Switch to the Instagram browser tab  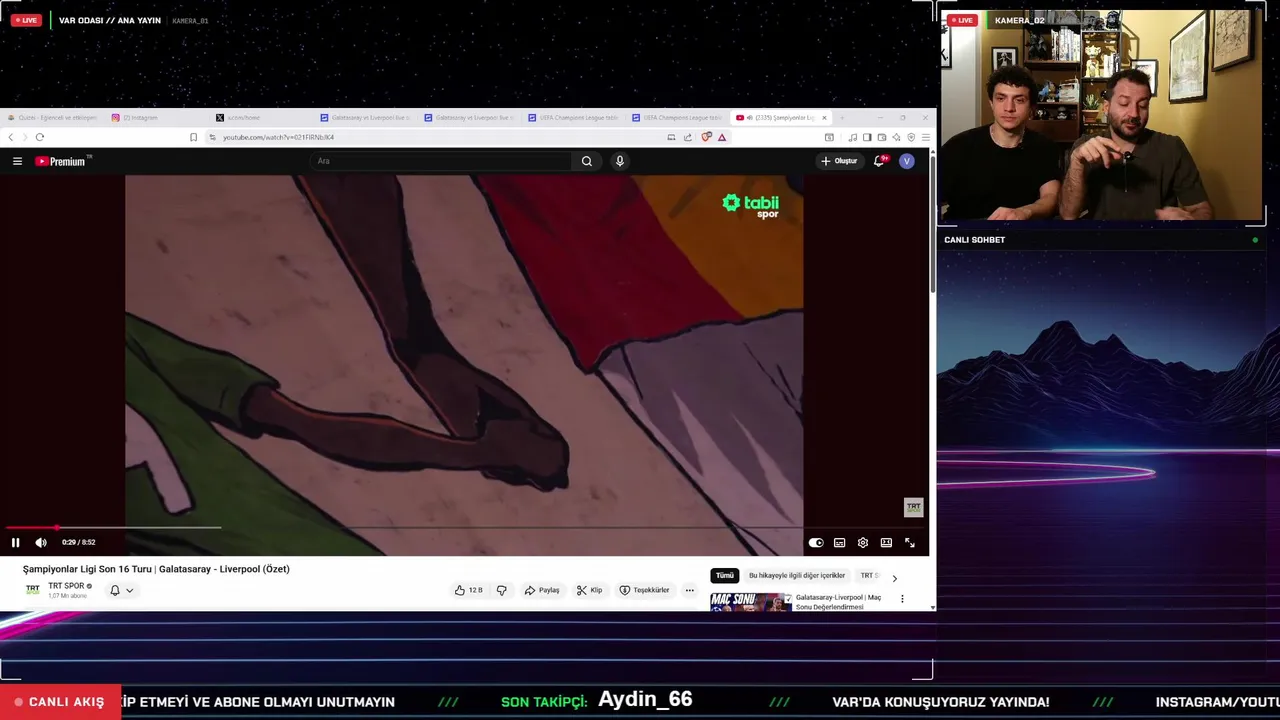pos(155,117)
